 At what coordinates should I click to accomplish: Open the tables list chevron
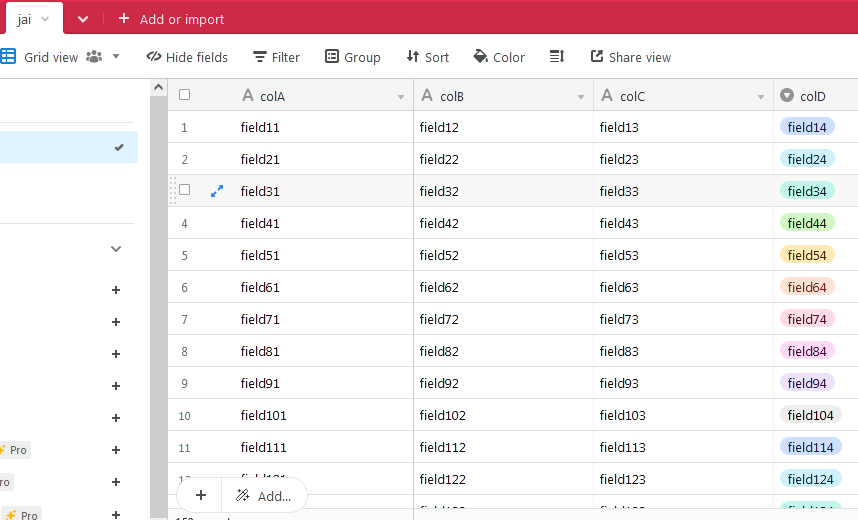pyautogui.click(x=83, y=19)
